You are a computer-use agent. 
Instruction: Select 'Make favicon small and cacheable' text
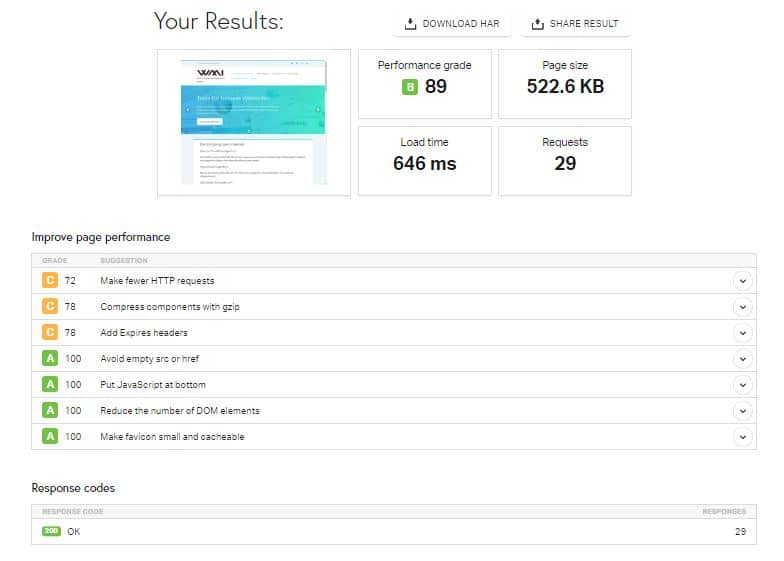click(x=172, y=437)
